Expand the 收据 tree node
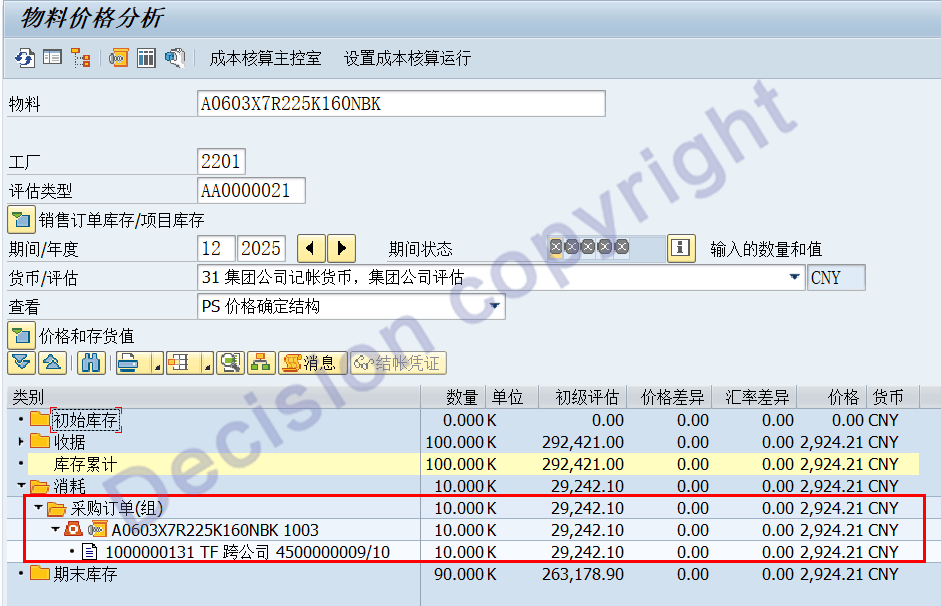 click(21, 442)
